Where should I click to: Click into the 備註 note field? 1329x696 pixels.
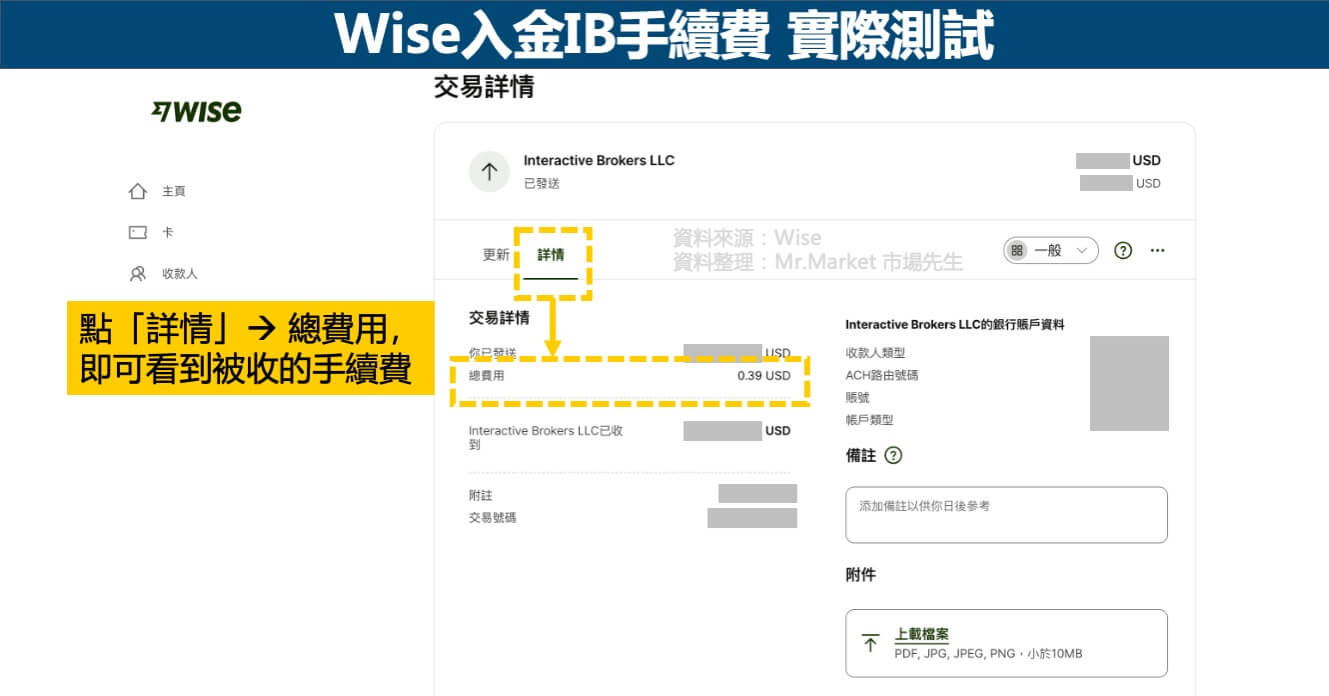tap(1006, 515)
